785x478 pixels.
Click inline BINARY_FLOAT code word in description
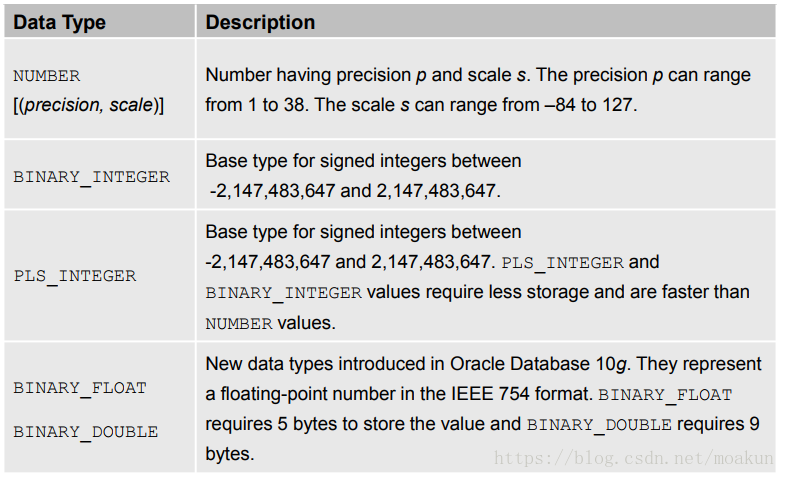tap(665, 395)
